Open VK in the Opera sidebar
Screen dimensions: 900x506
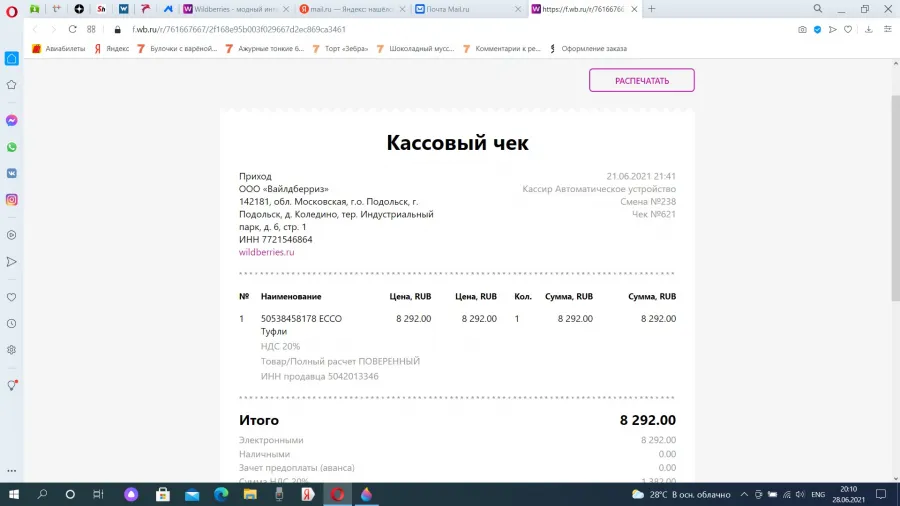[x=11, y=173]
